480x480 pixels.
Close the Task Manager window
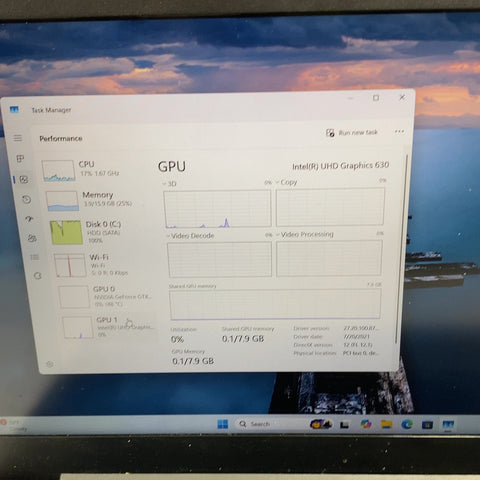point(402,97)
